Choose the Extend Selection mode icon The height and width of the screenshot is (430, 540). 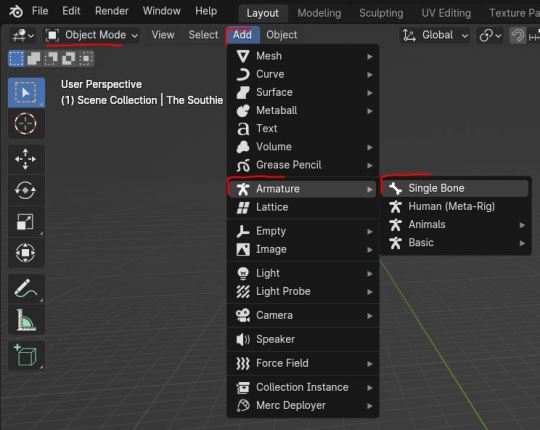pyautogui.click(x=34, y=58)
